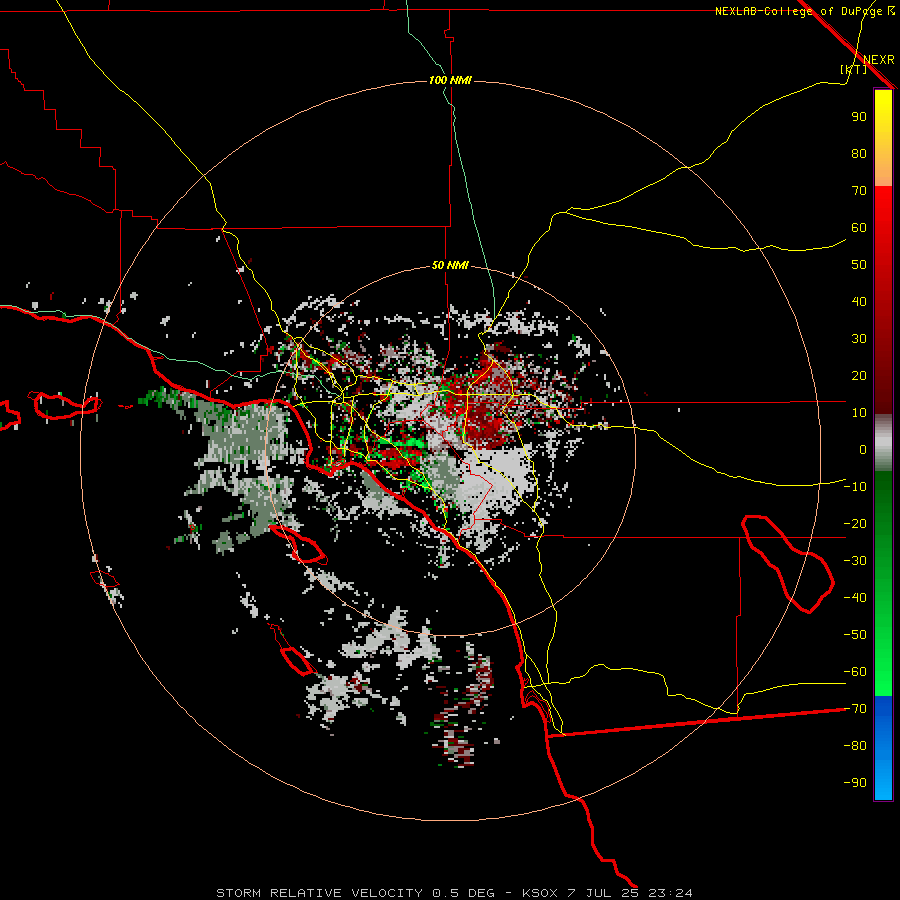
Task: Select the positive "40" scale value
Action: pyautogui.click(x=859, y=301)
